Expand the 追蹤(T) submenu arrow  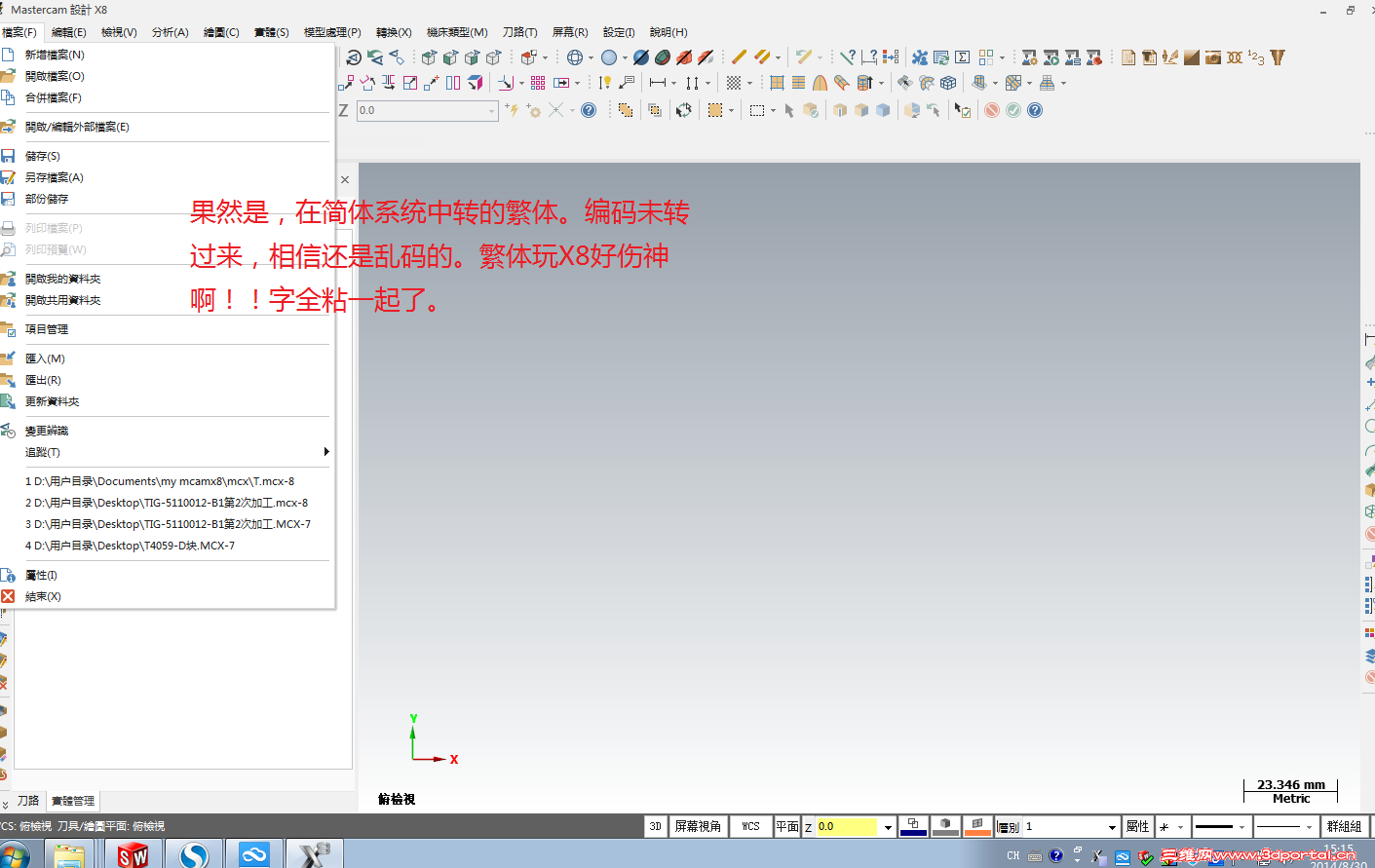point(326,452)
